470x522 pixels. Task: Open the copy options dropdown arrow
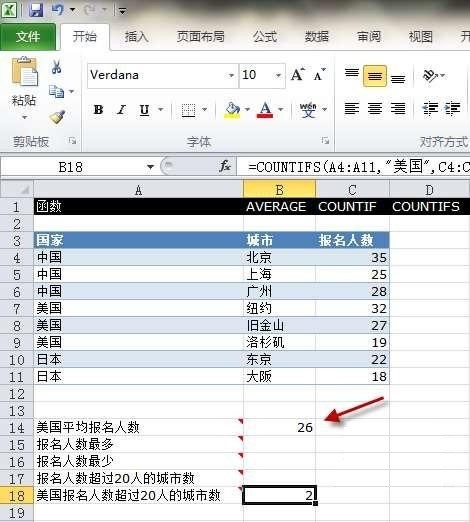(x=71, y=91)
